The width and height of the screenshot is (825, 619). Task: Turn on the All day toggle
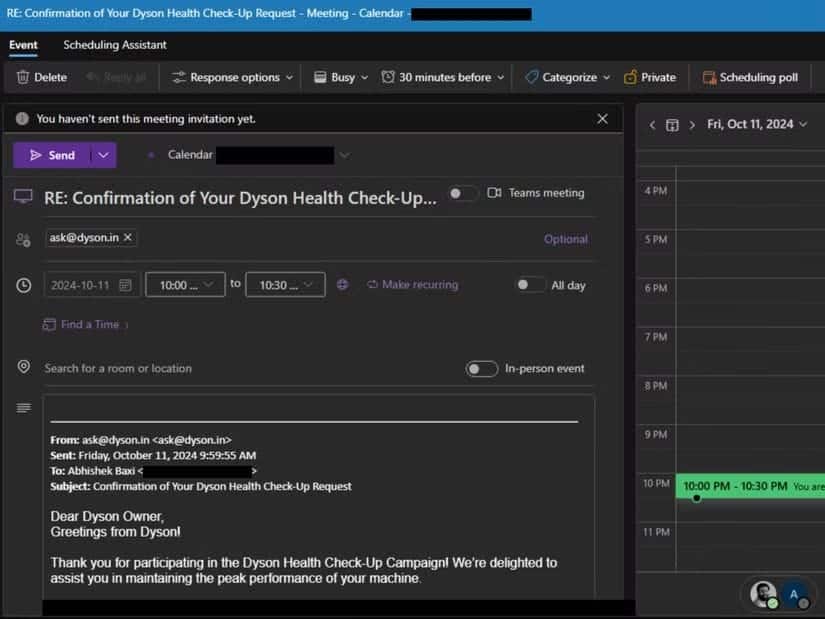click(530, 285)
